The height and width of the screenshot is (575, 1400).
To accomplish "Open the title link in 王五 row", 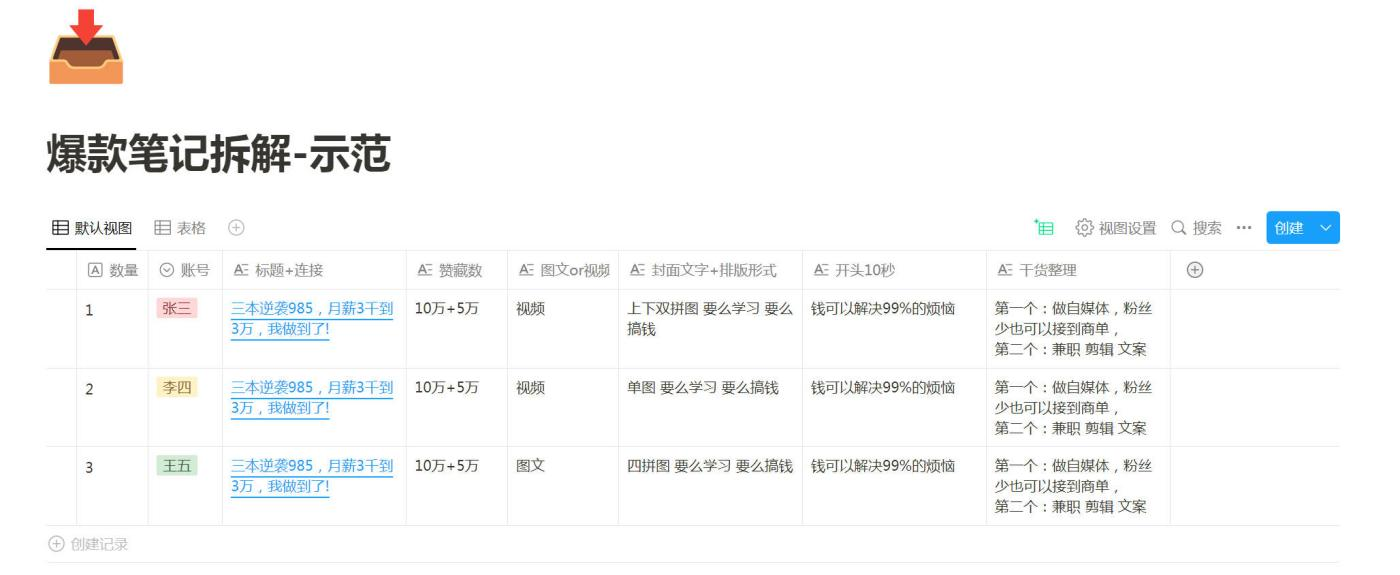I will pyautogui.click(x=311, y=476).
